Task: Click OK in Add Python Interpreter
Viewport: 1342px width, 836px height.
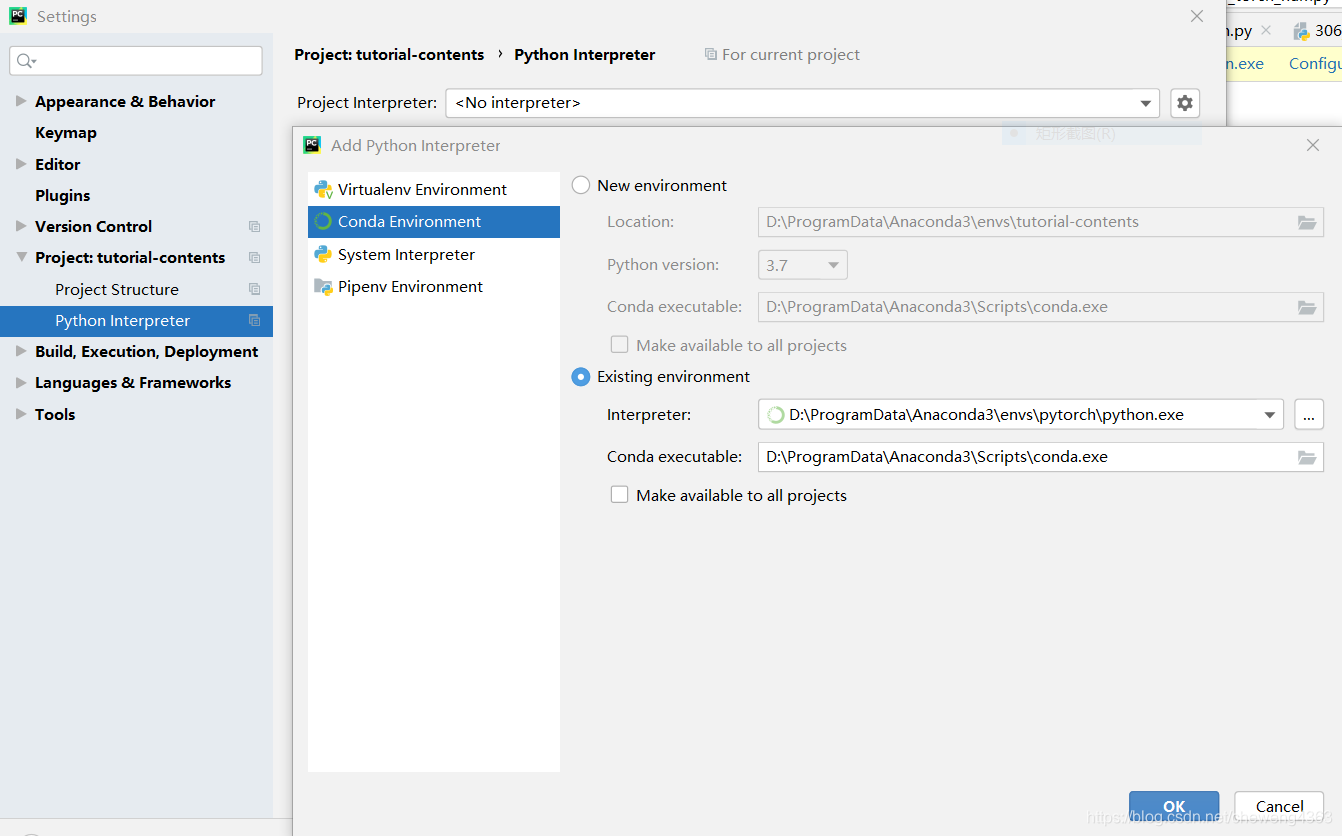Action: coord(1174,807)
